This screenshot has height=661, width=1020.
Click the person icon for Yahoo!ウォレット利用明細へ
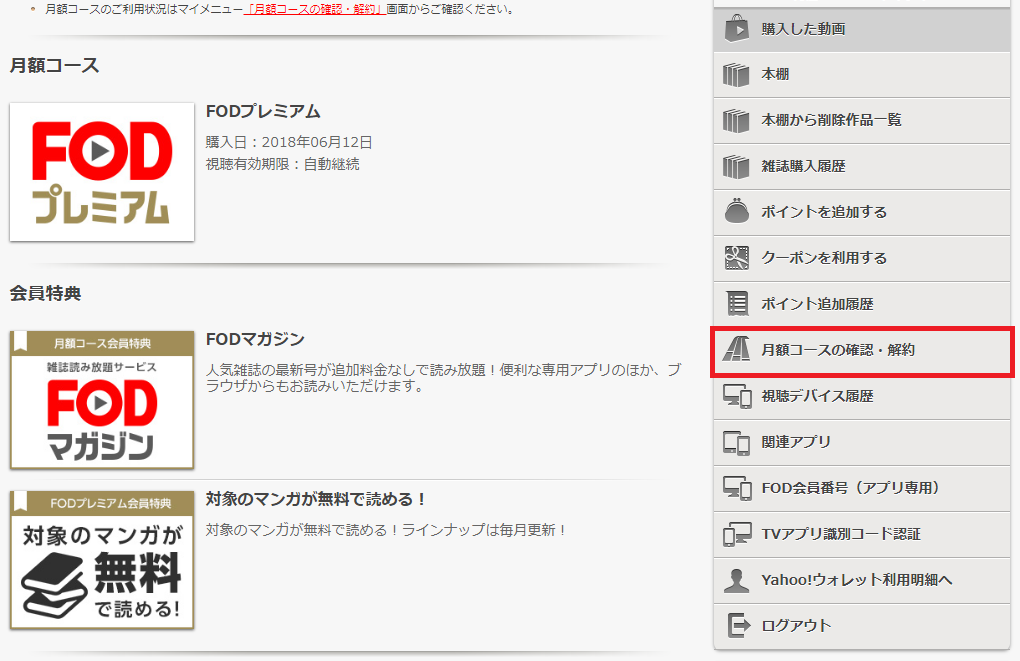(736, 580)
